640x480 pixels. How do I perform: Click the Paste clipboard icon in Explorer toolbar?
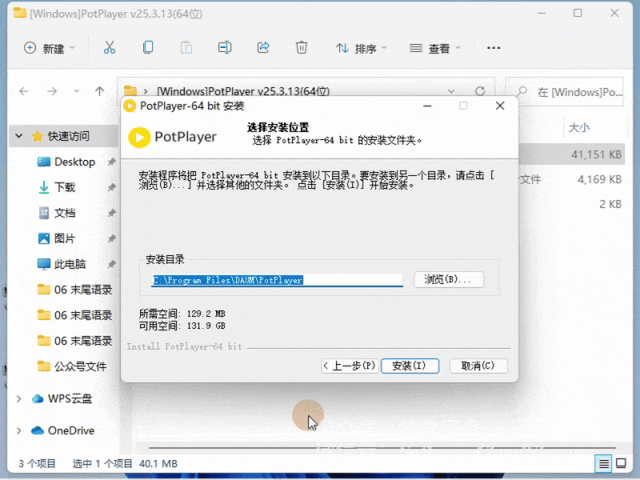click(x=186, y=48)
